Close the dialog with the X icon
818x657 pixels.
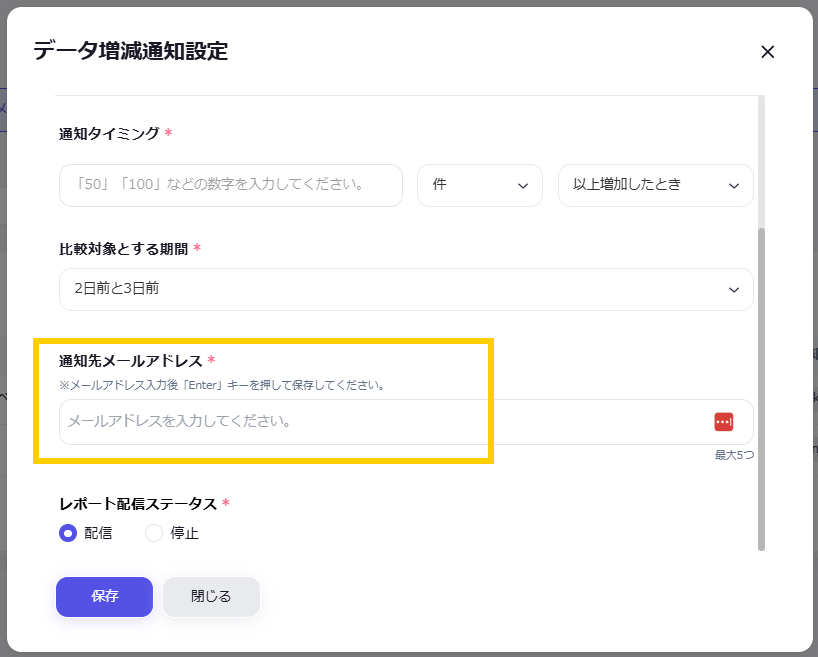(768, 52)
